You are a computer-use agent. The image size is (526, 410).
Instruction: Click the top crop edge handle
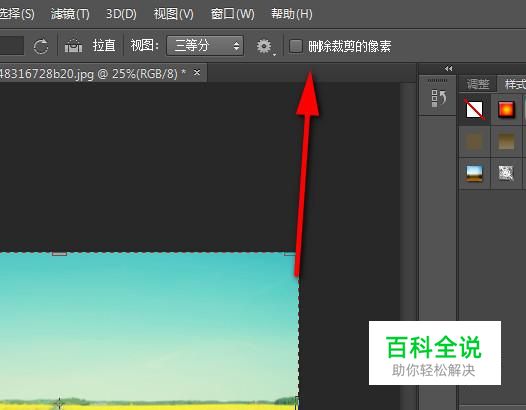pyautogui.click(x=59, y=253)
